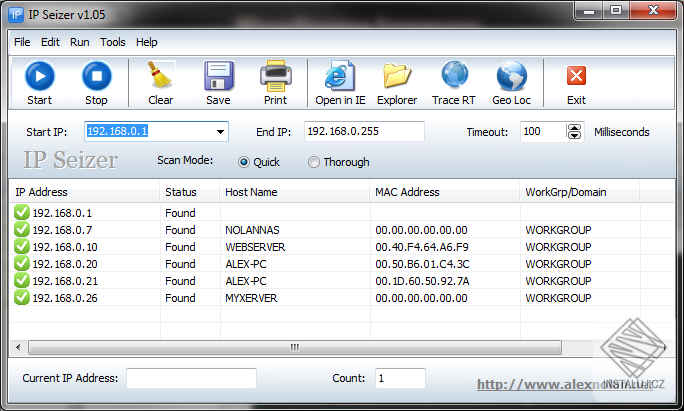Click Found status for 192.168.0.21
This screenshot has height=411, width=684.
[x=180, y=281]
